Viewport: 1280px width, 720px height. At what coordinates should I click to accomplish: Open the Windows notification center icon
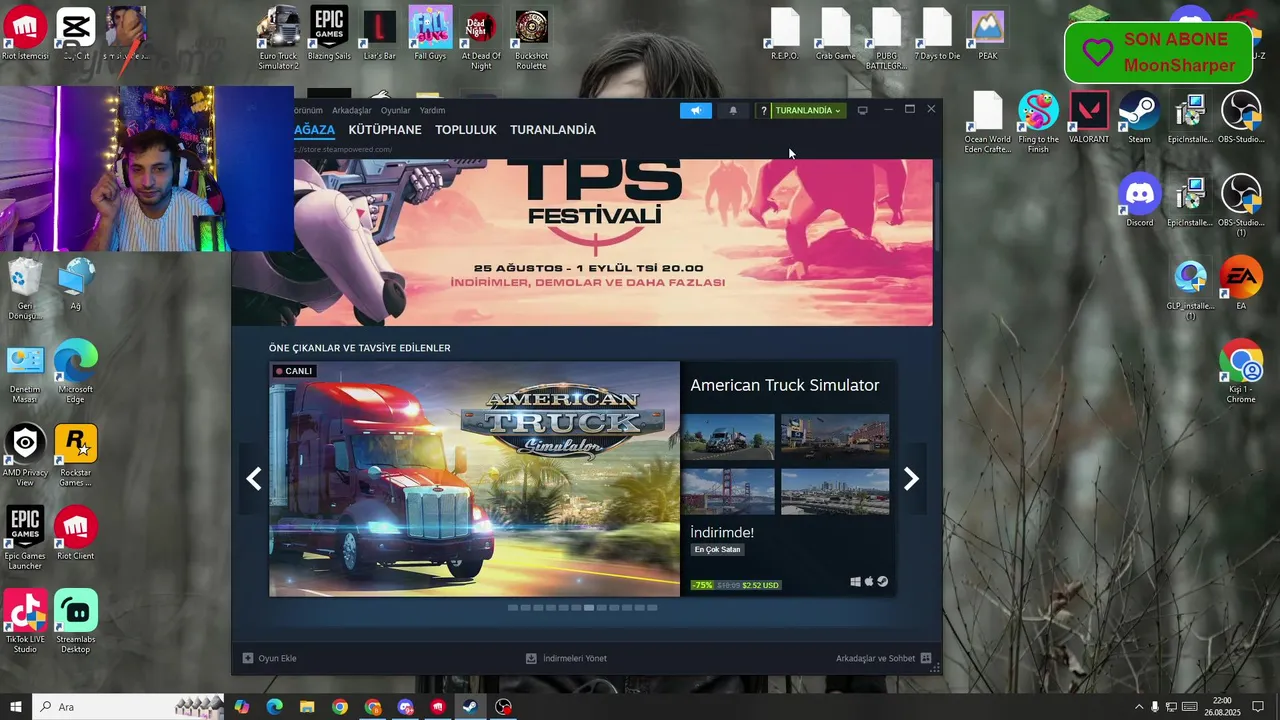[x=1258, y=707]
